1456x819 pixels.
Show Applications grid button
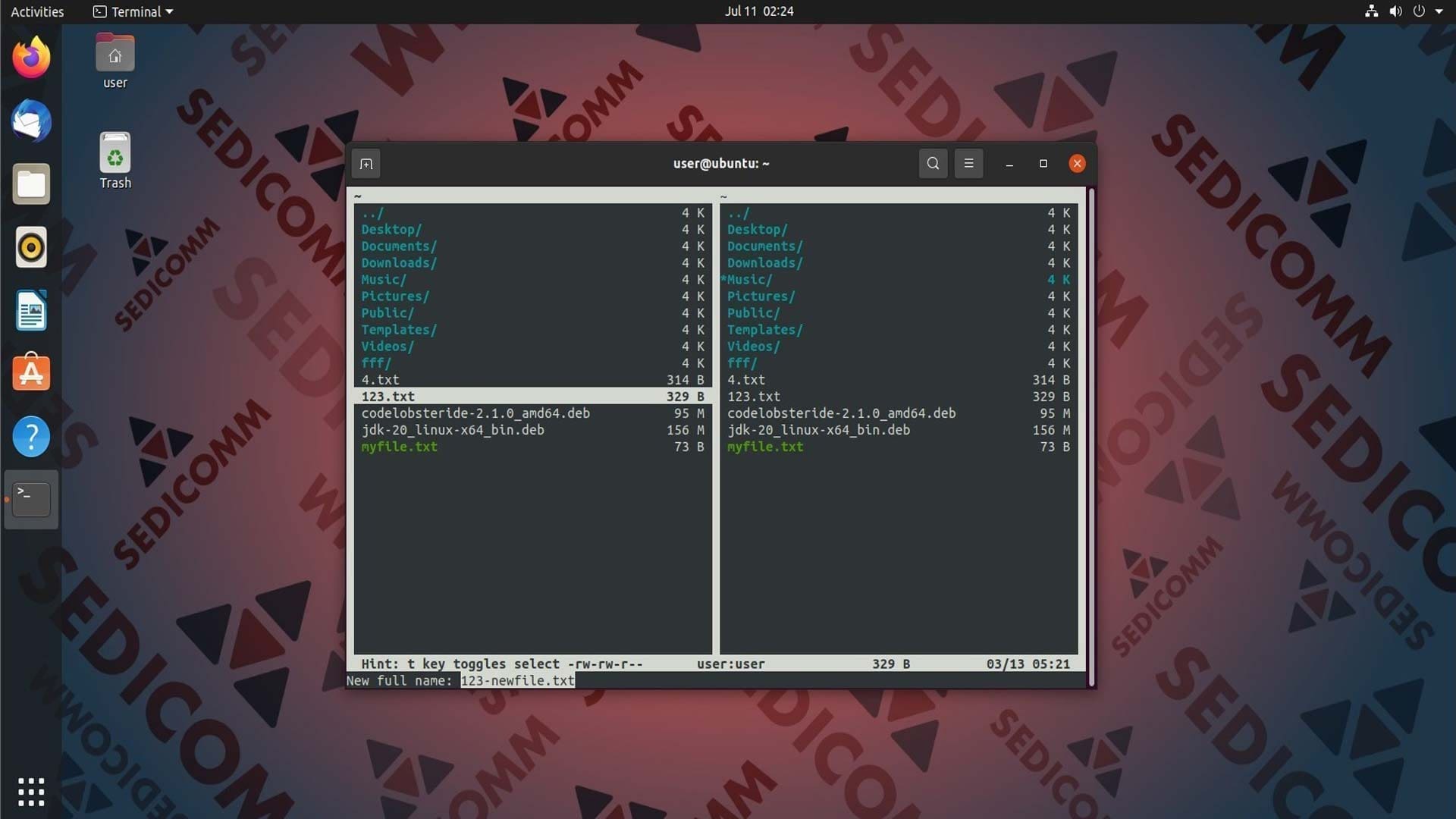pos(31,792)
